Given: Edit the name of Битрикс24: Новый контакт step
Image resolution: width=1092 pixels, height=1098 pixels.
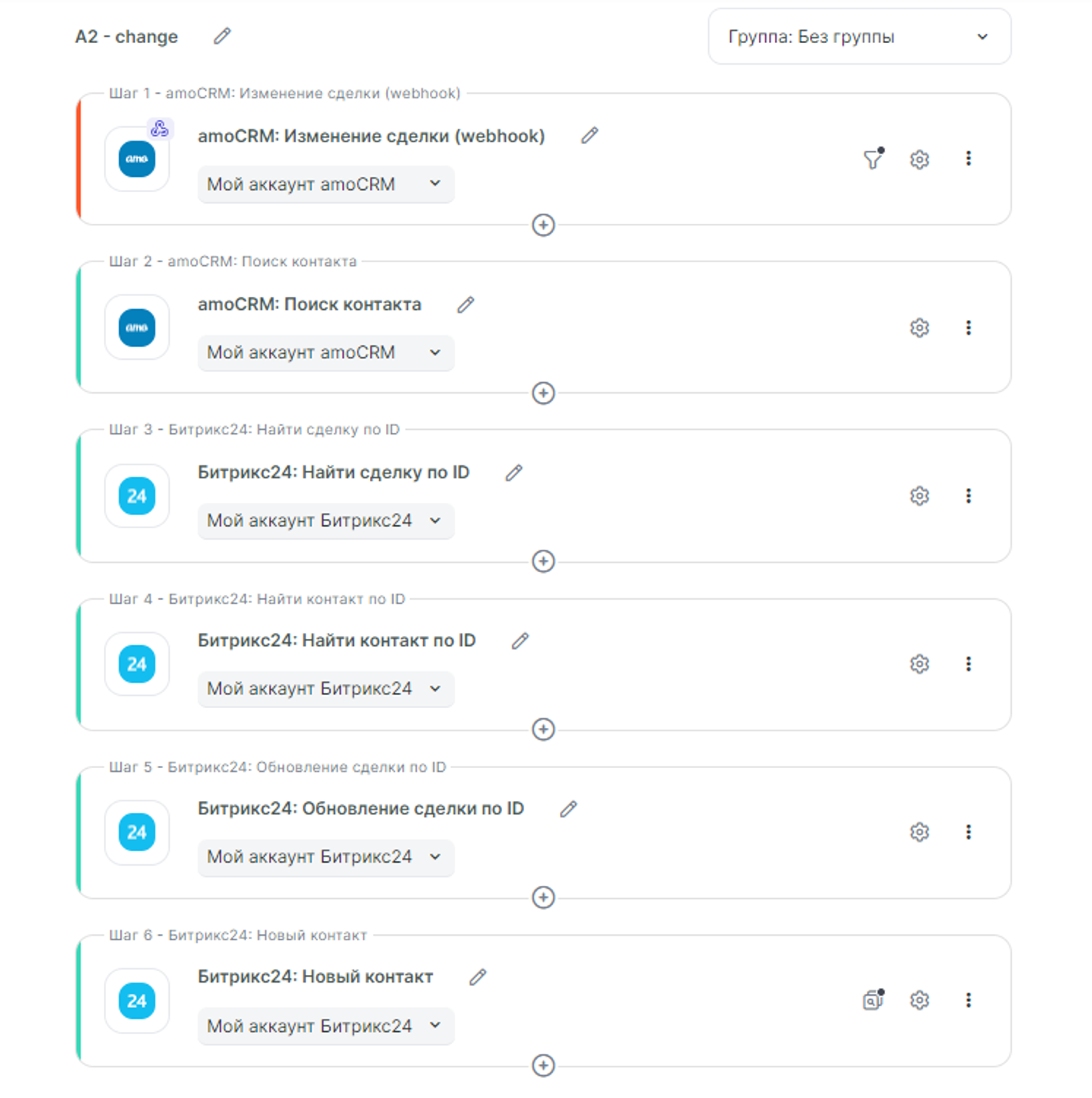Looking at the screenshot, I should tap(478, 977).
